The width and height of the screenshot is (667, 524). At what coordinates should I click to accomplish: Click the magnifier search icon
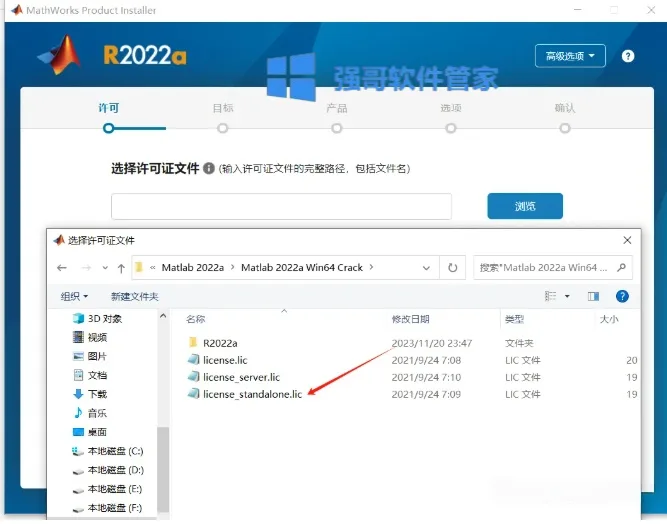coord(621,268)
